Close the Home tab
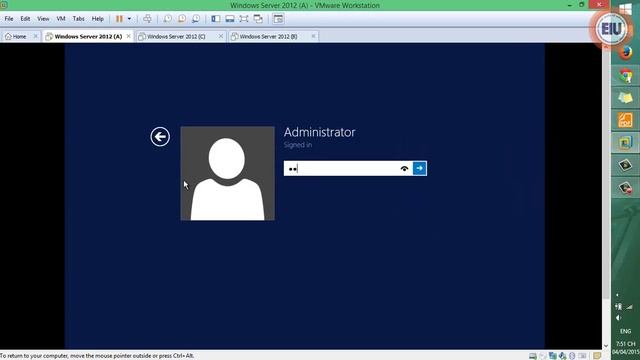Viewport: 640px width, 360px height. [x=36, y=36]
